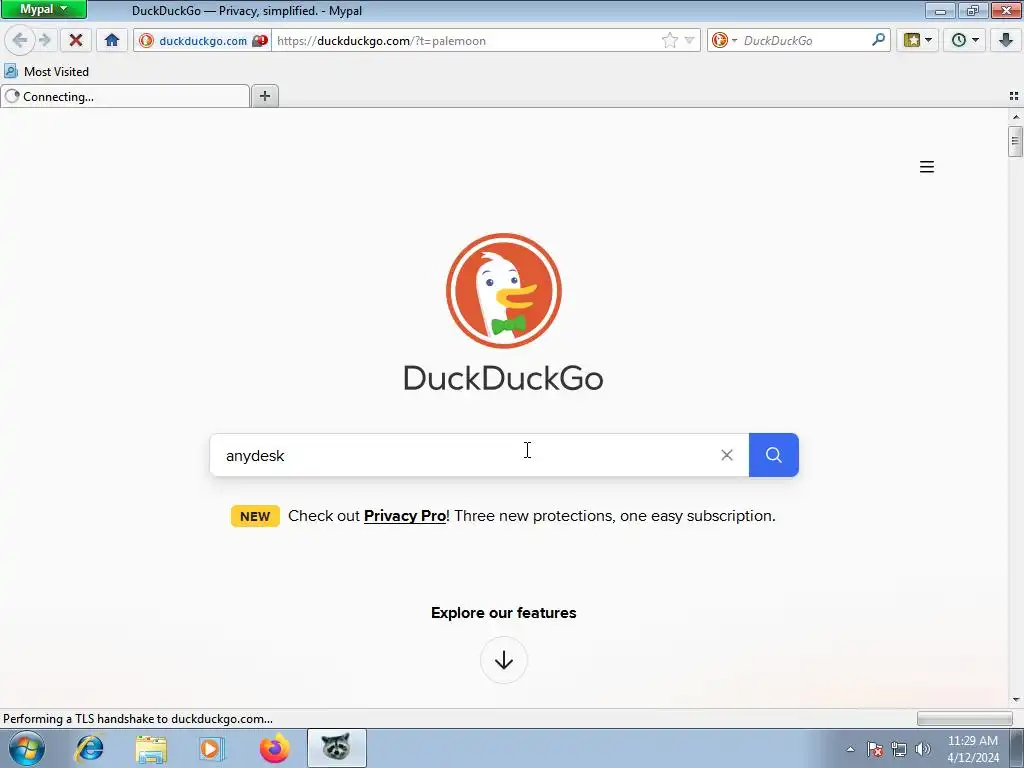Open the Windows Start button

point(27,748)
